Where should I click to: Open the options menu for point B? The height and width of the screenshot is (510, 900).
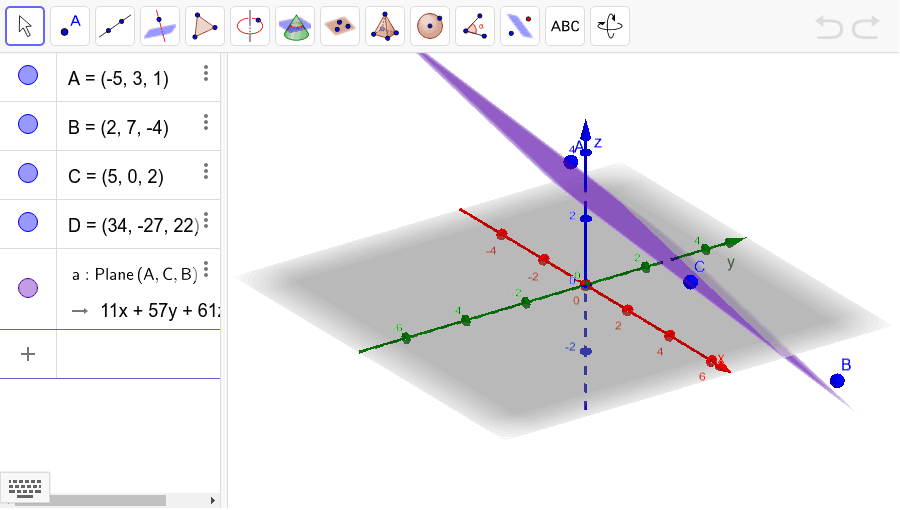pyautogui.click(x=205, y=122)
